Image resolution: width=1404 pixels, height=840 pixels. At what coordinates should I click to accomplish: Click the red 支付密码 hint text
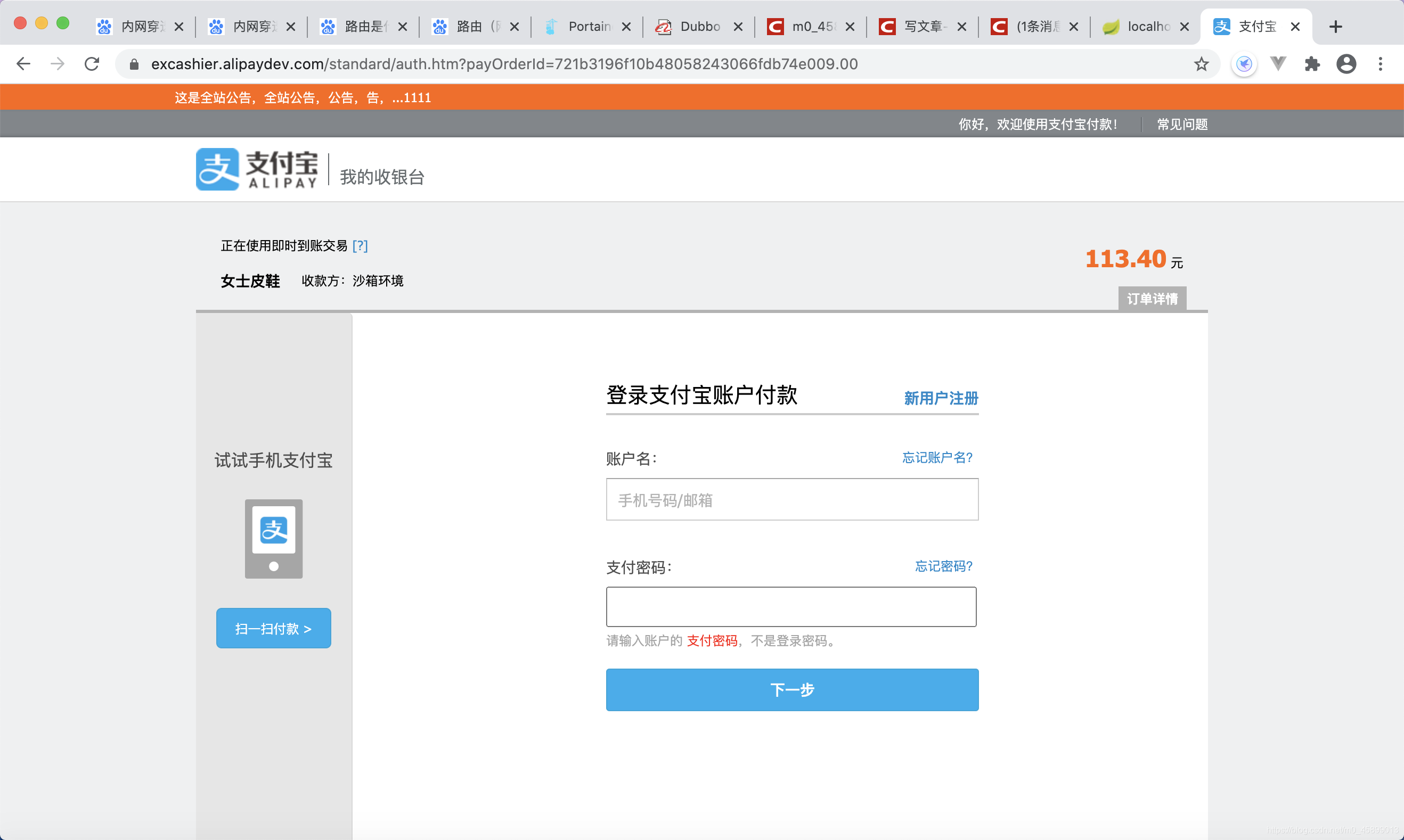tap(712, 641)
